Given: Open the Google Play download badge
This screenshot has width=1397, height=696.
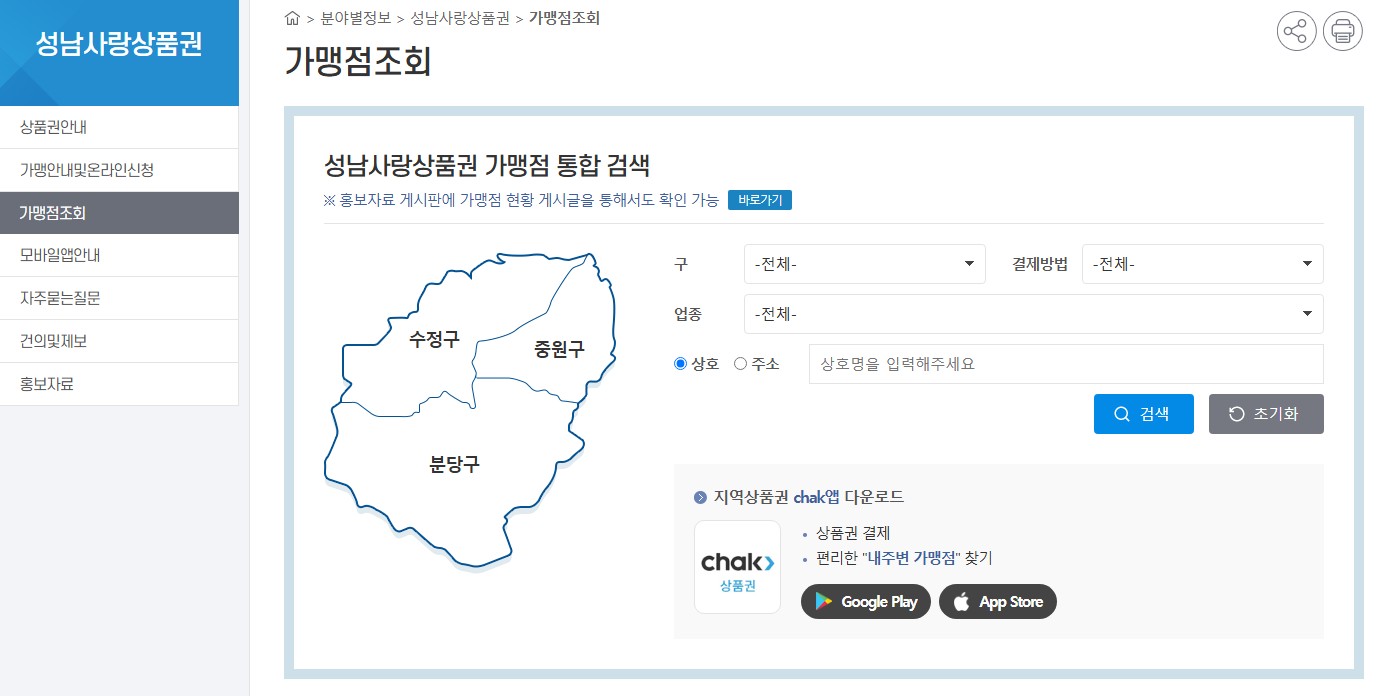Looking at the screenshot, I should [865, 601].
